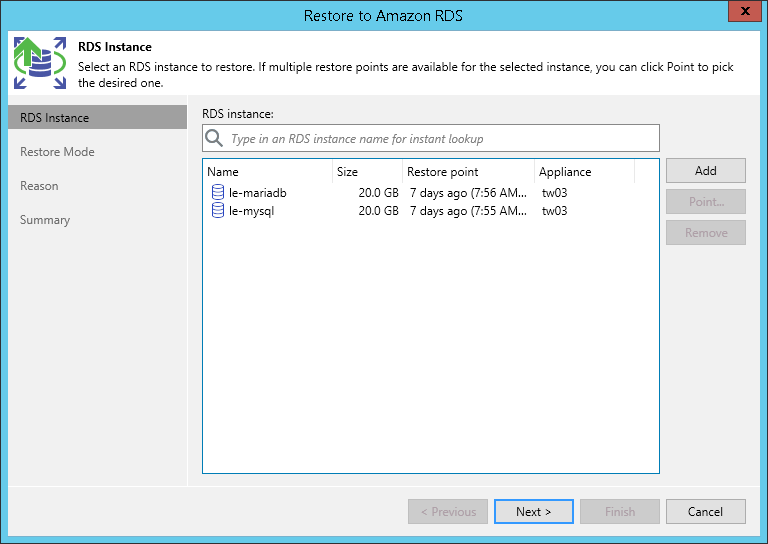
Task: Click the tw03 appliance for le-mariadb
Action: (x=554, y=193)
